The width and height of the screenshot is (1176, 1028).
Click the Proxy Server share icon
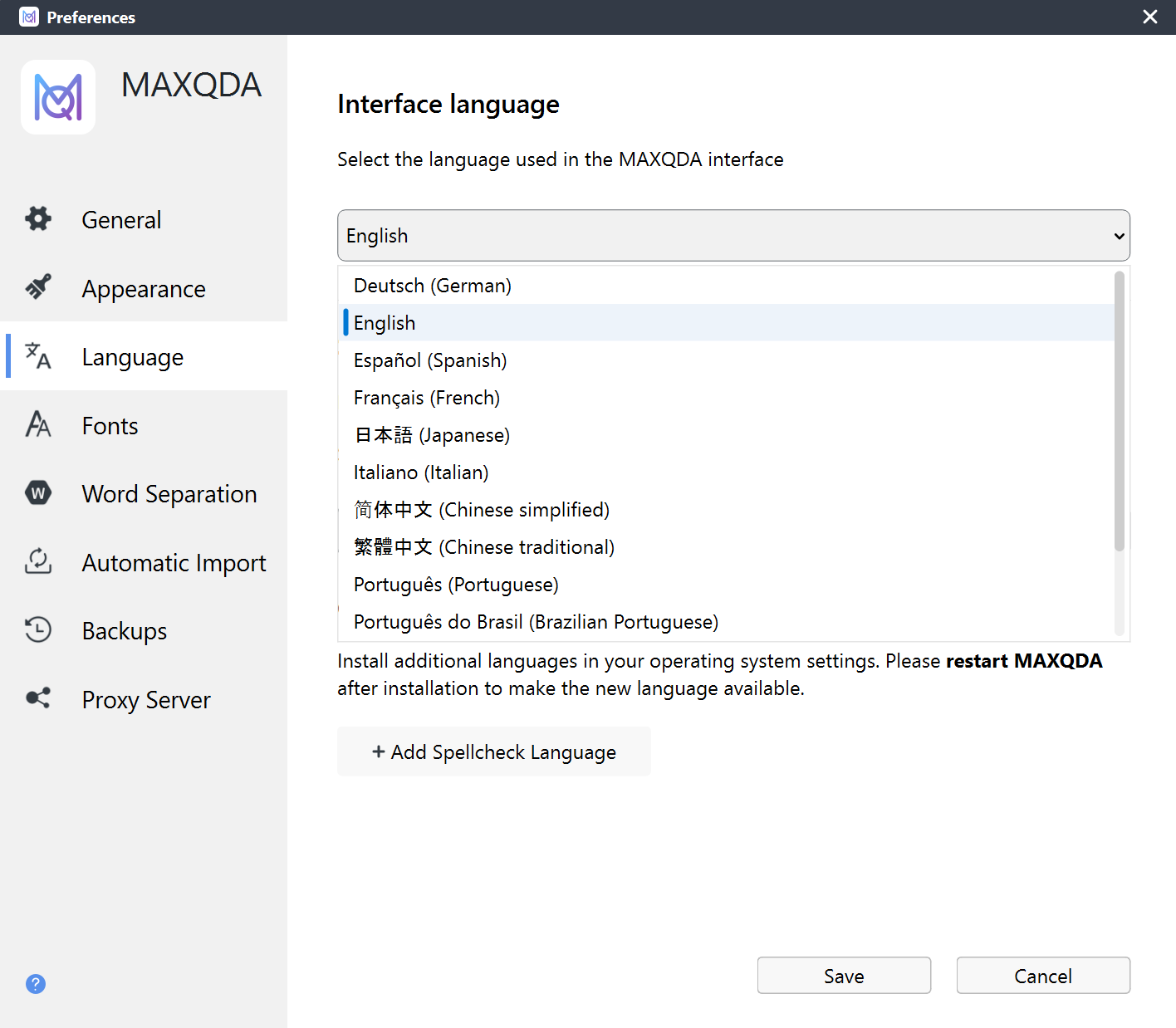38,698
